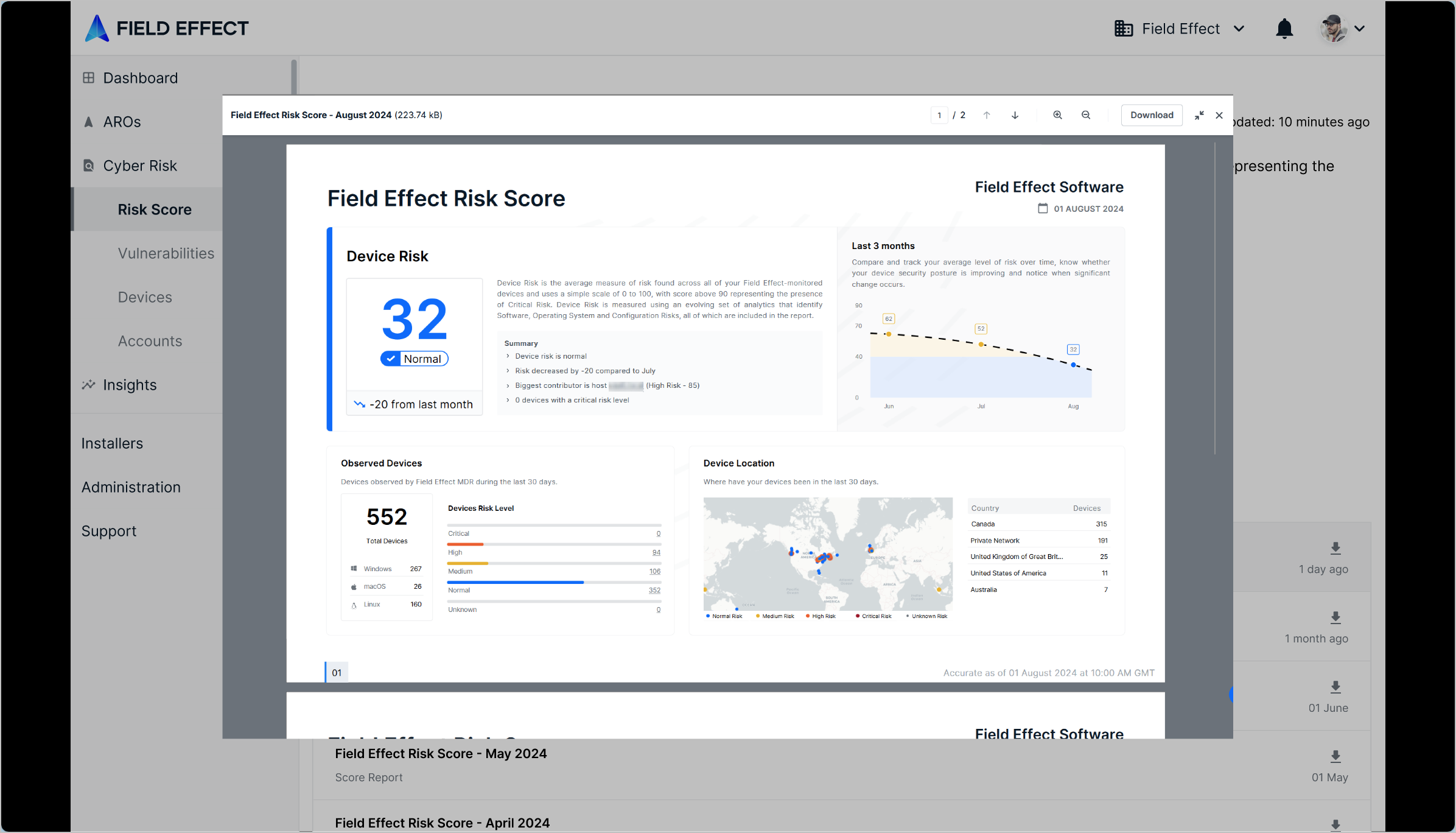Image resolution: width=1456 pixels, height=833 pixels.
Task: Download the 01 June report
Action: (1335, 687)
